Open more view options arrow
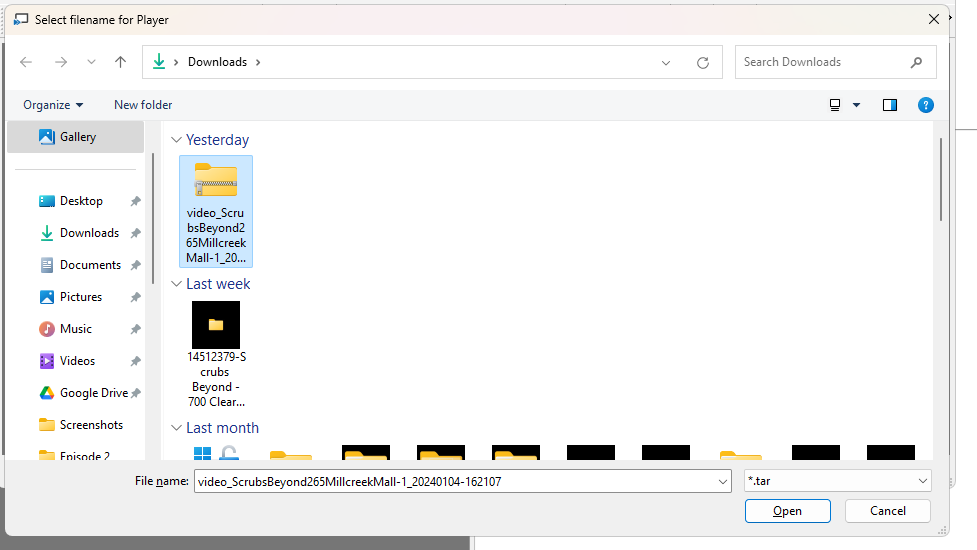This screenshot has width=977, height=550. coord(857,105)
